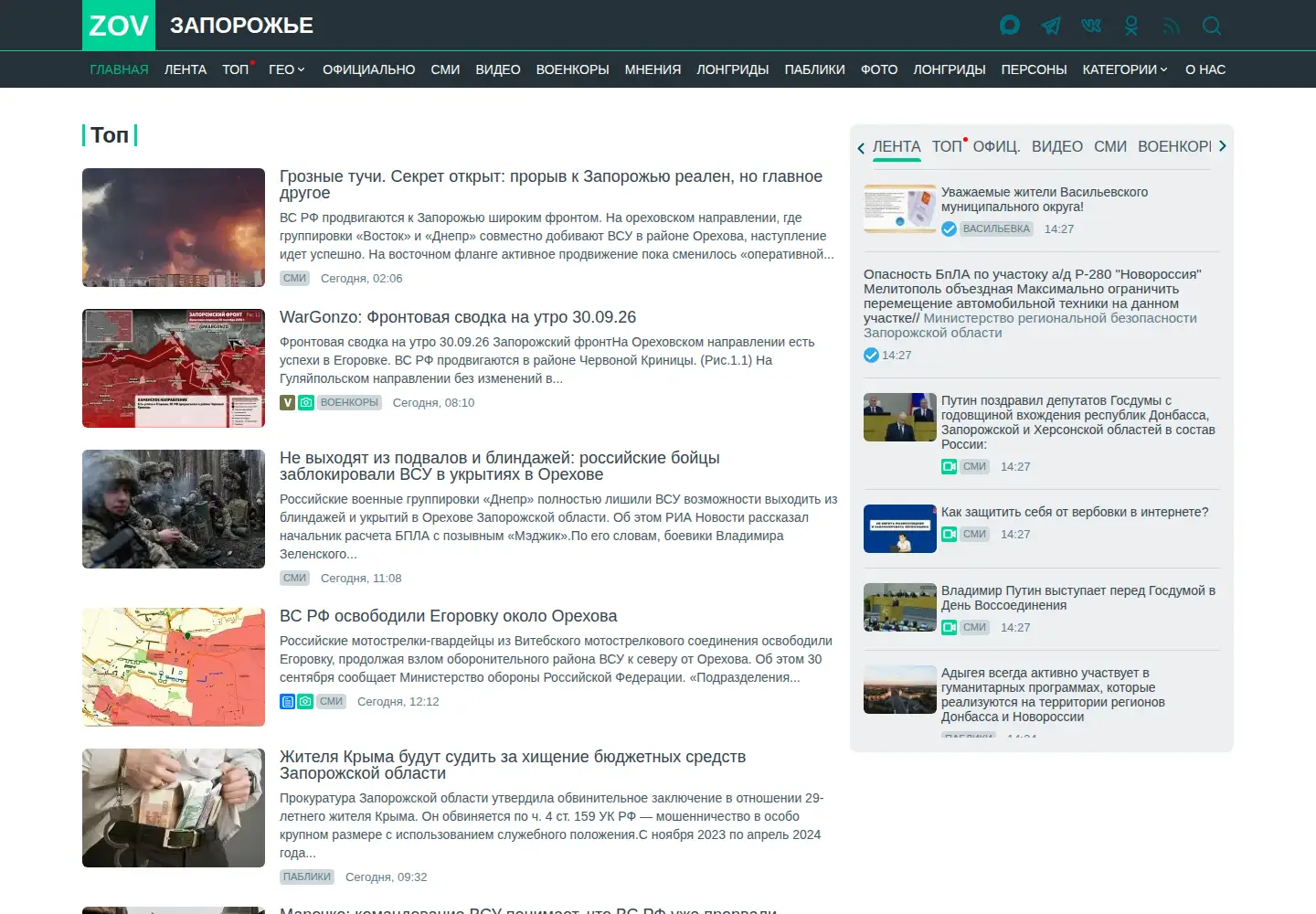Open ПАБЛИКИ in navigation bar

(814, 69)
